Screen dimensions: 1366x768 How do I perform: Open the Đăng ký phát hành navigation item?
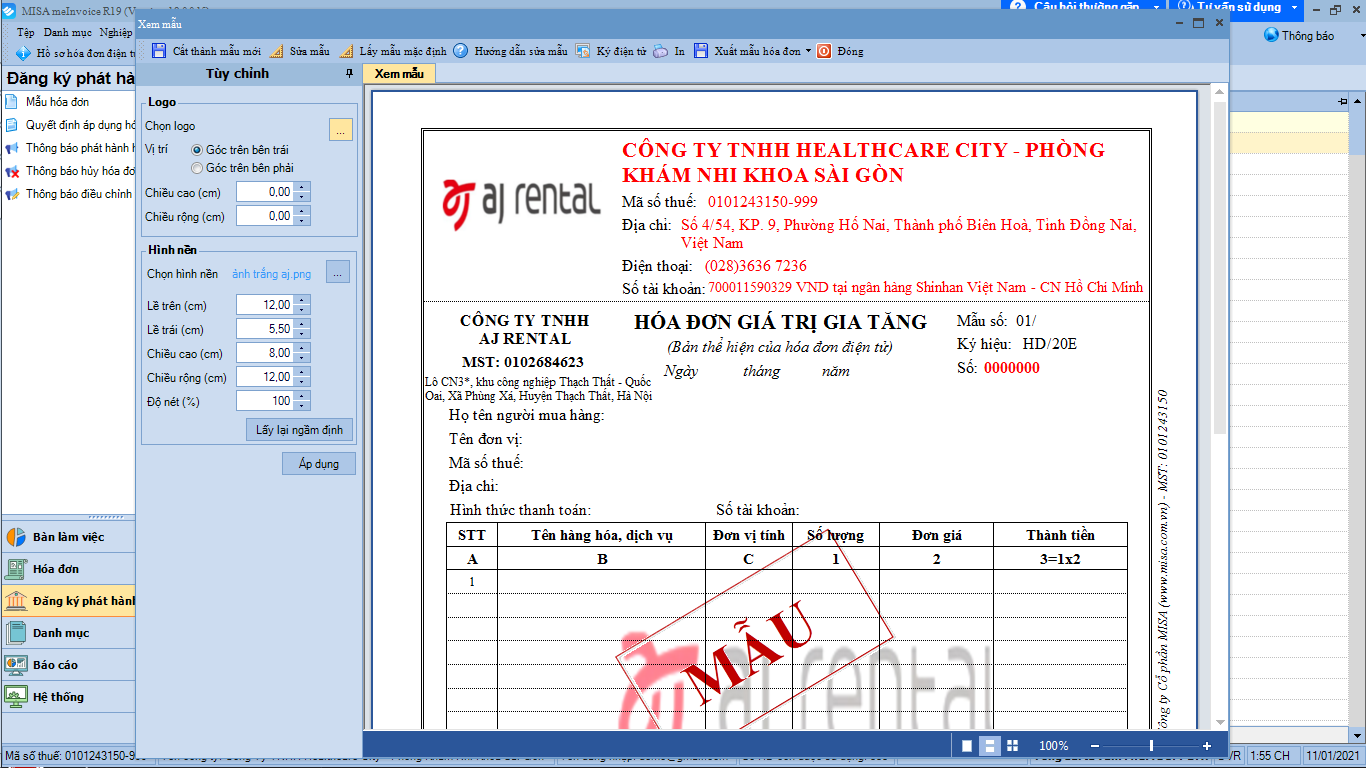click(68, 601)
